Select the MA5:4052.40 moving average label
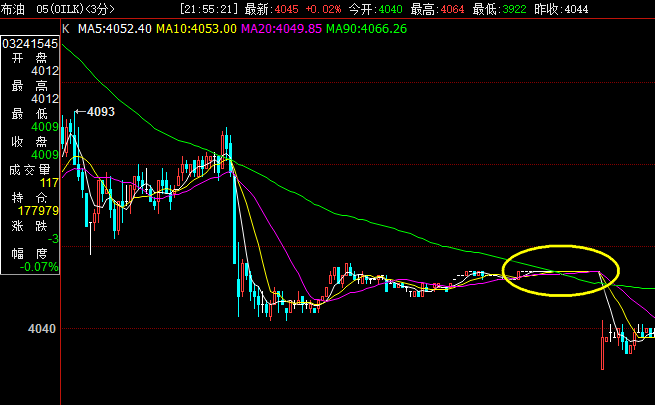655x405 pixels. [113, 29]
